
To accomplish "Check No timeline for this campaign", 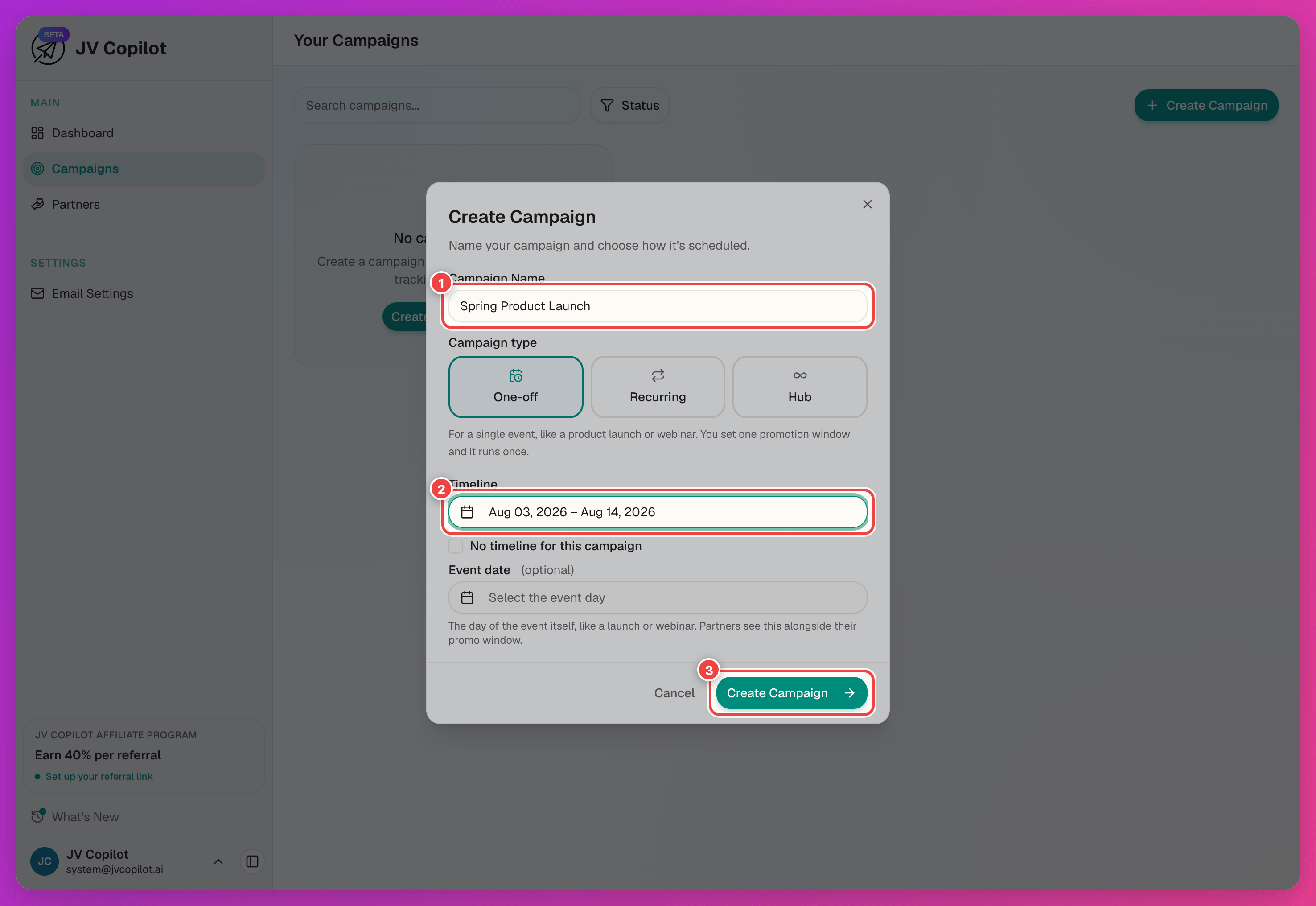I will [x=456, y=546].
